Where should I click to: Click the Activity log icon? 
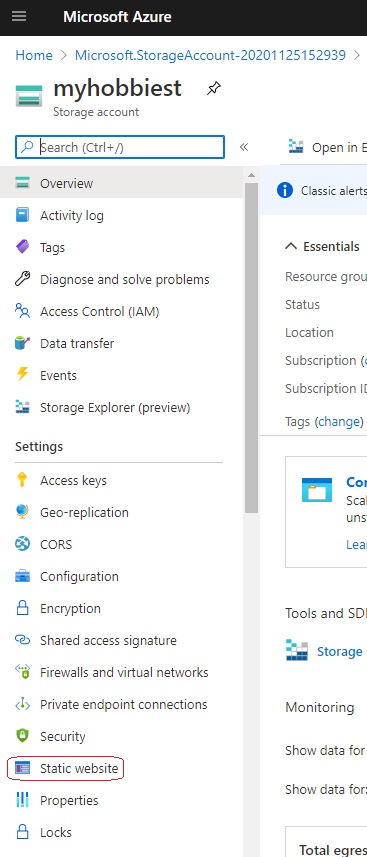tap(22, 215)
